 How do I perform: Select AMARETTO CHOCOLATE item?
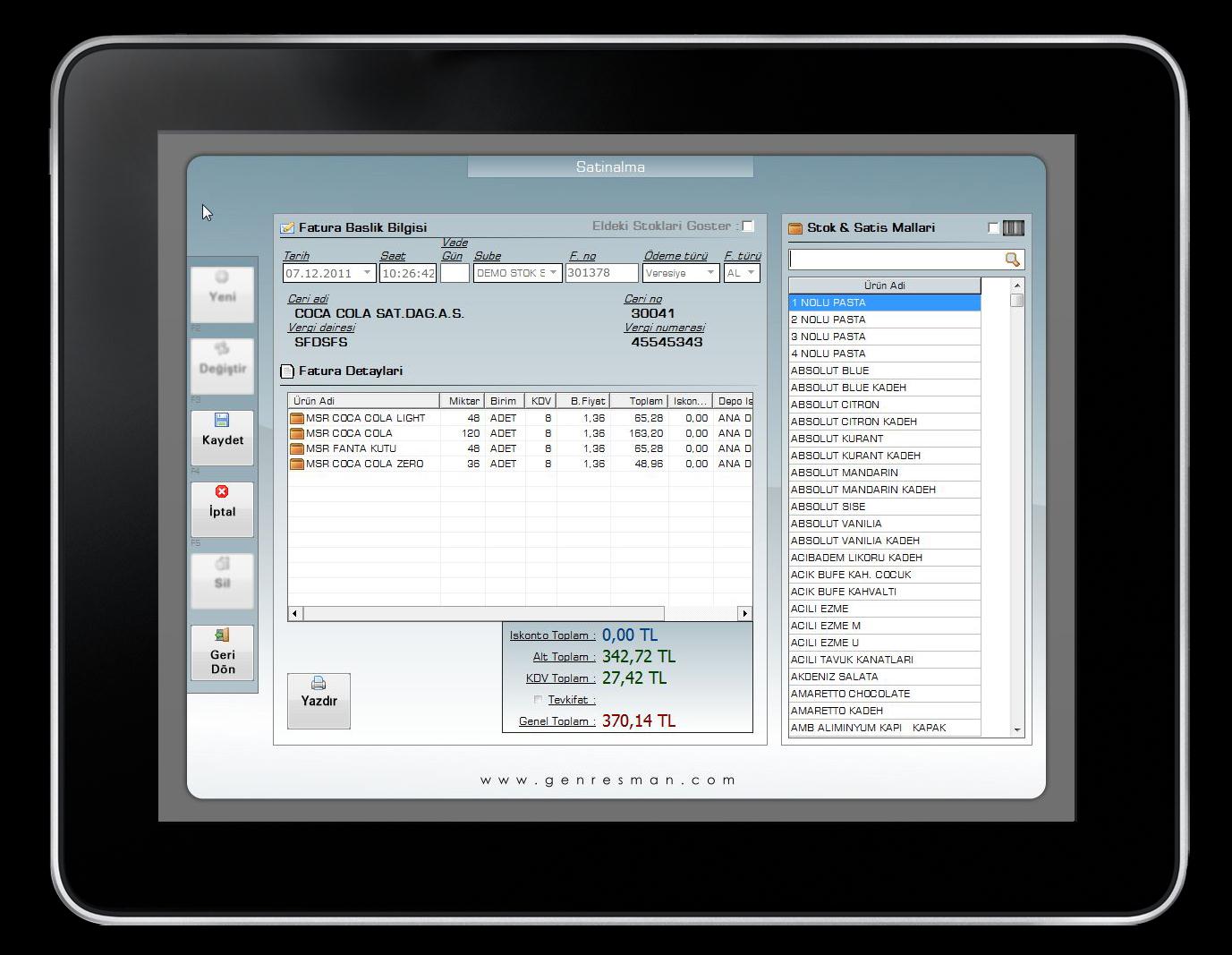pos(885,694)
